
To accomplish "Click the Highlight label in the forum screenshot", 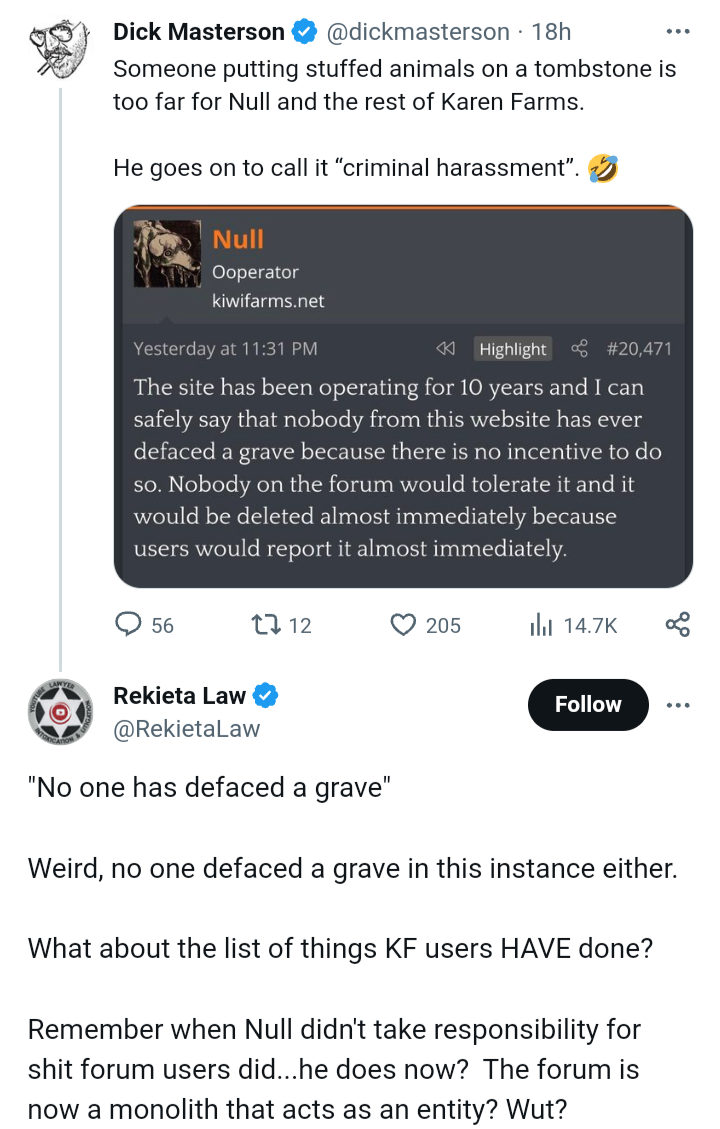I will click(x=513, y=349).
